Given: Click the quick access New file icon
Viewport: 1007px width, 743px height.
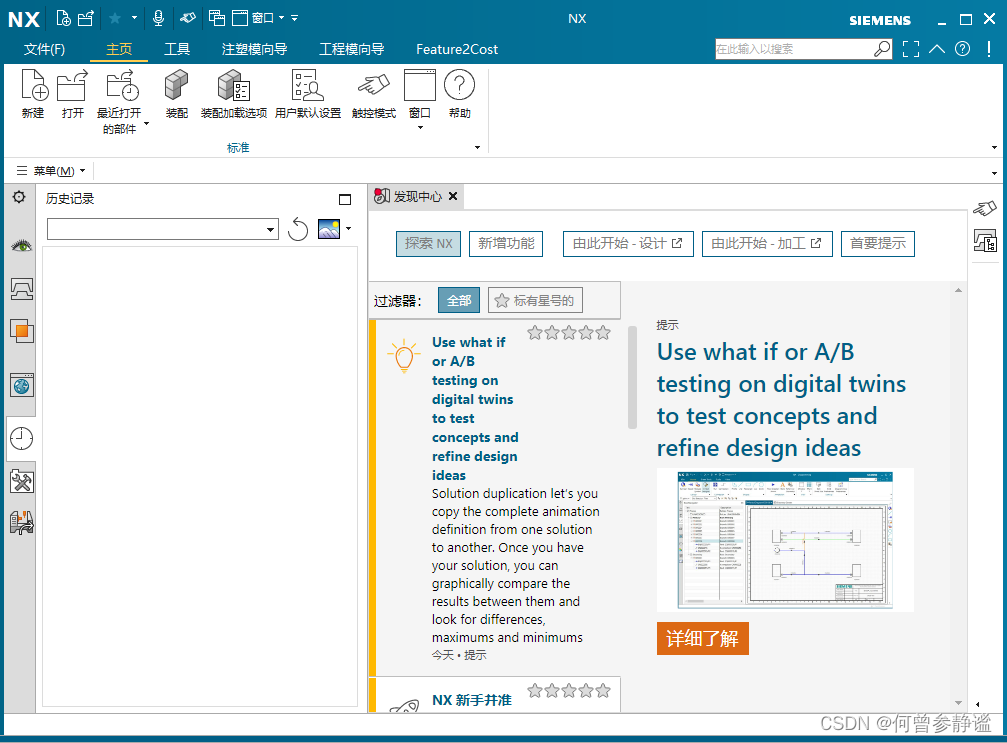Looking at the screenshot, I should click(x=63, y=18).
